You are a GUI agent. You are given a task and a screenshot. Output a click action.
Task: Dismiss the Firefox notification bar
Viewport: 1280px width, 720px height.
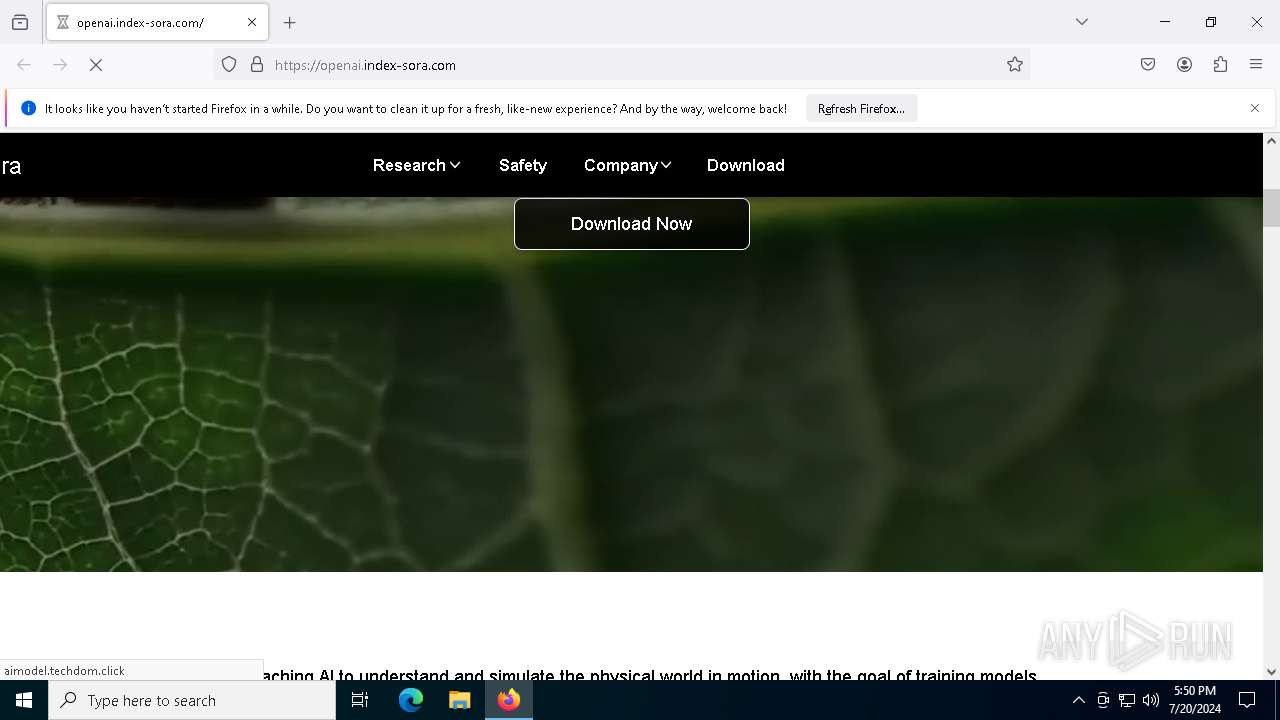tap(1255, 108)
